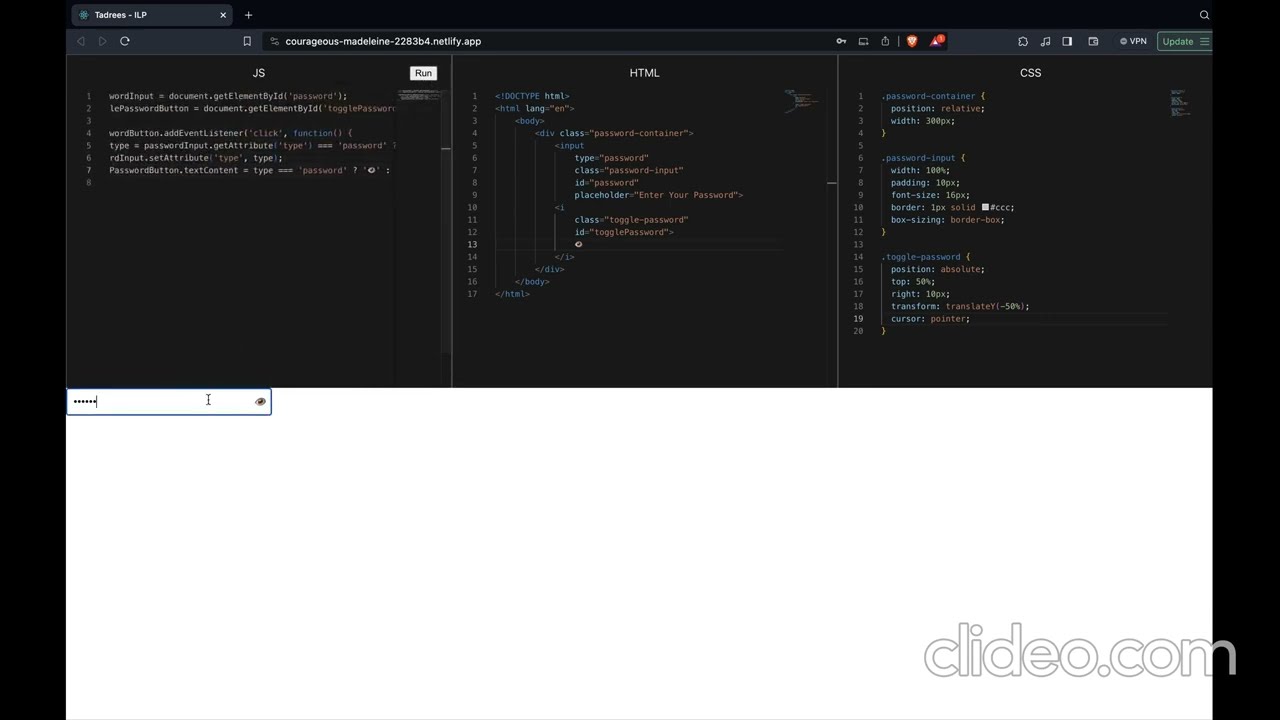Click the JS editor minimap
1280x720 pixels.
[418, 94]
